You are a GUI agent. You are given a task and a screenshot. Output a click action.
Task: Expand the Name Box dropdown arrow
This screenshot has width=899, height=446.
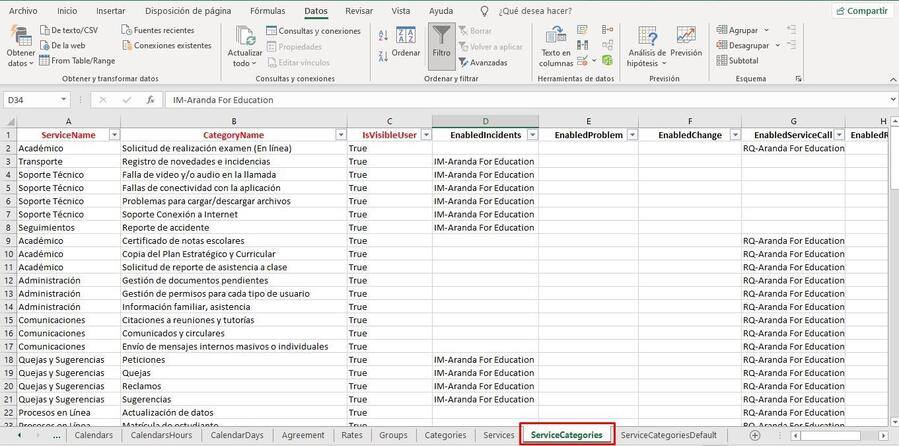point(64,100)
